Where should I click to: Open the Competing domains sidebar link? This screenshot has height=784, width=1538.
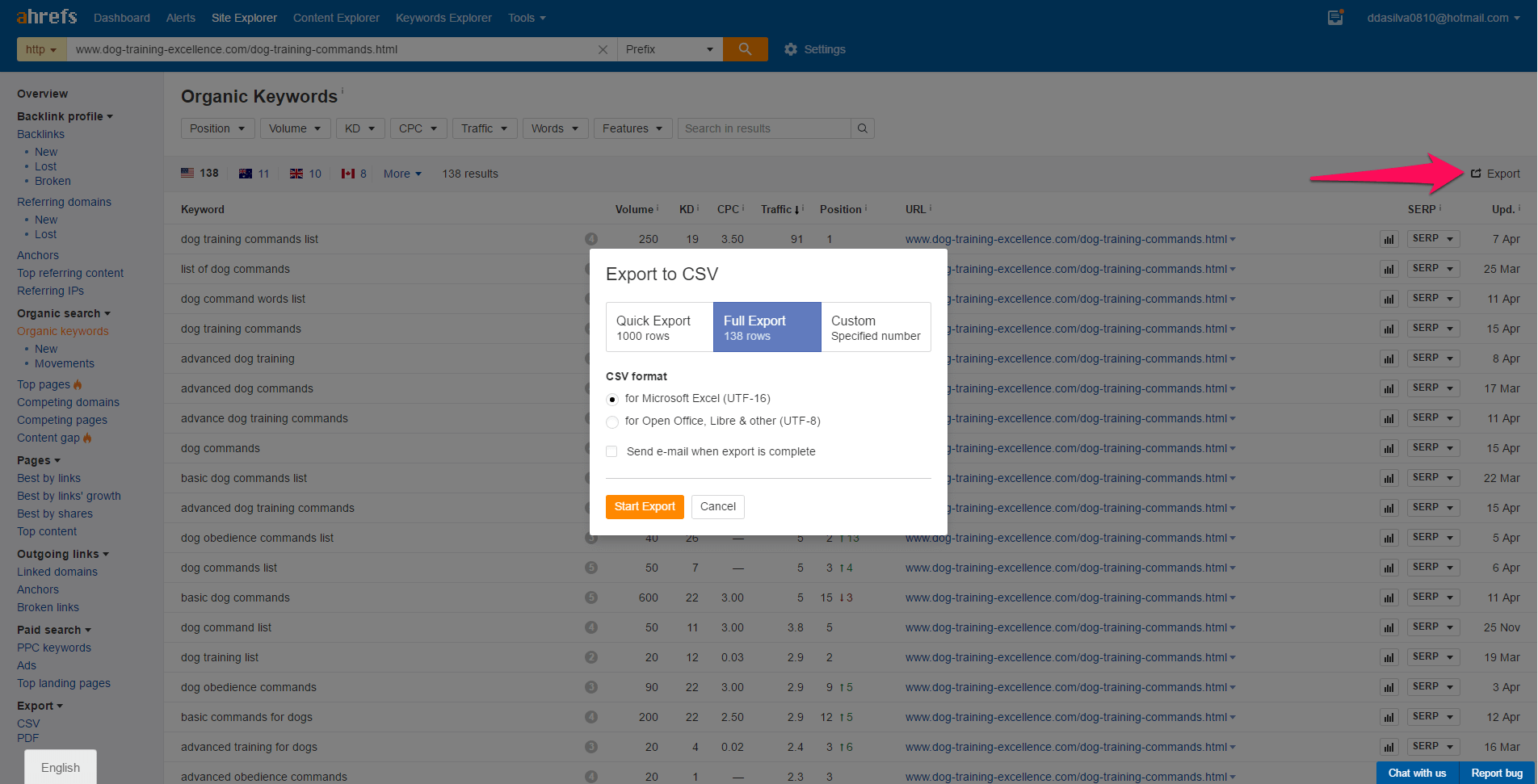pos(68,402)
